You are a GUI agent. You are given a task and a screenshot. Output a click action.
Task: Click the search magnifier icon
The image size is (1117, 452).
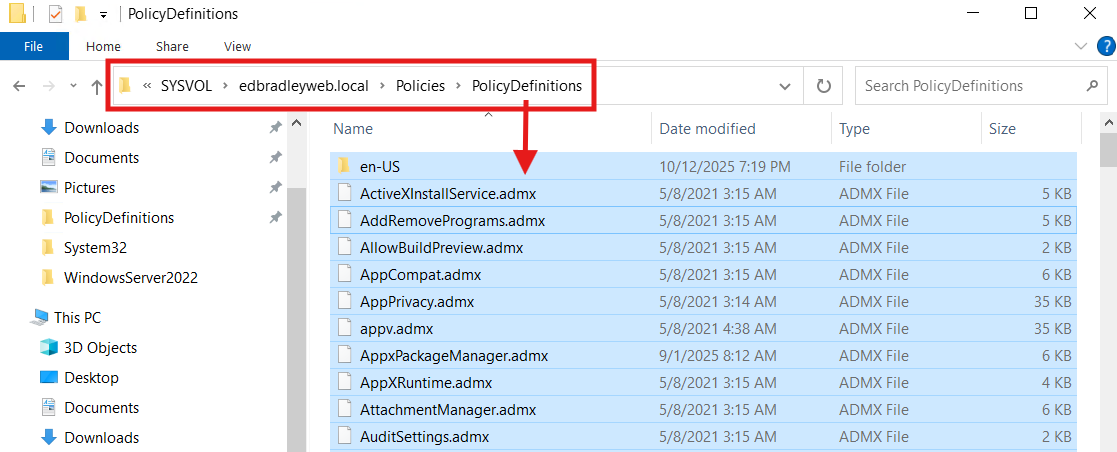[x=1091, y=86]
